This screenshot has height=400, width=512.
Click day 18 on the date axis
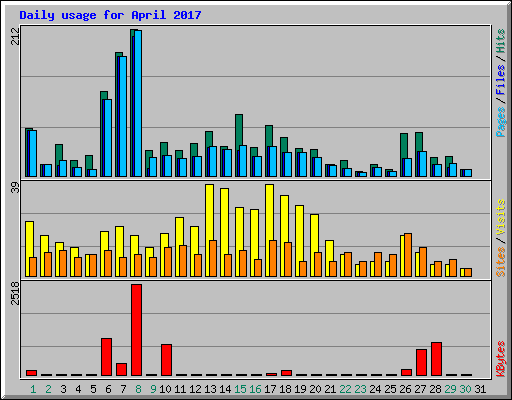[285, 389]
